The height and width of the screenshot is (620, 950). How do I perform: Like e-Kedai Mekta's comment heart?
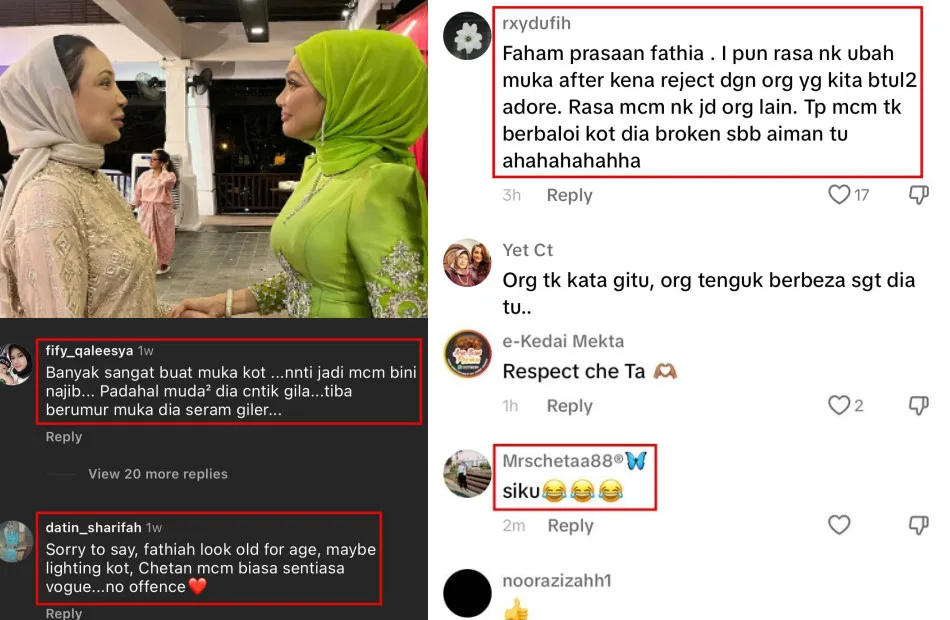pos(839,405)
